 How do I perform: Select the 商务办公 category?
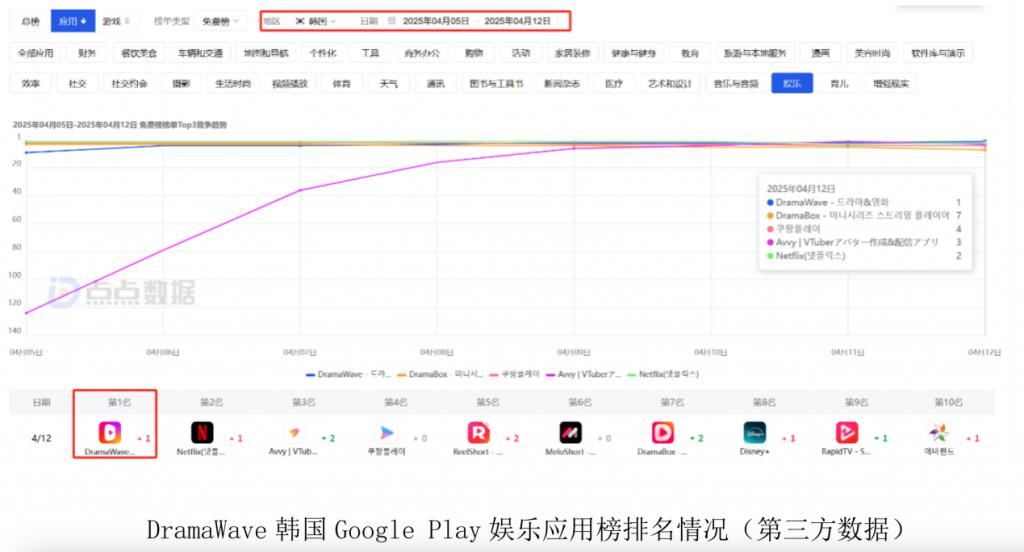[x=422, y=53]
